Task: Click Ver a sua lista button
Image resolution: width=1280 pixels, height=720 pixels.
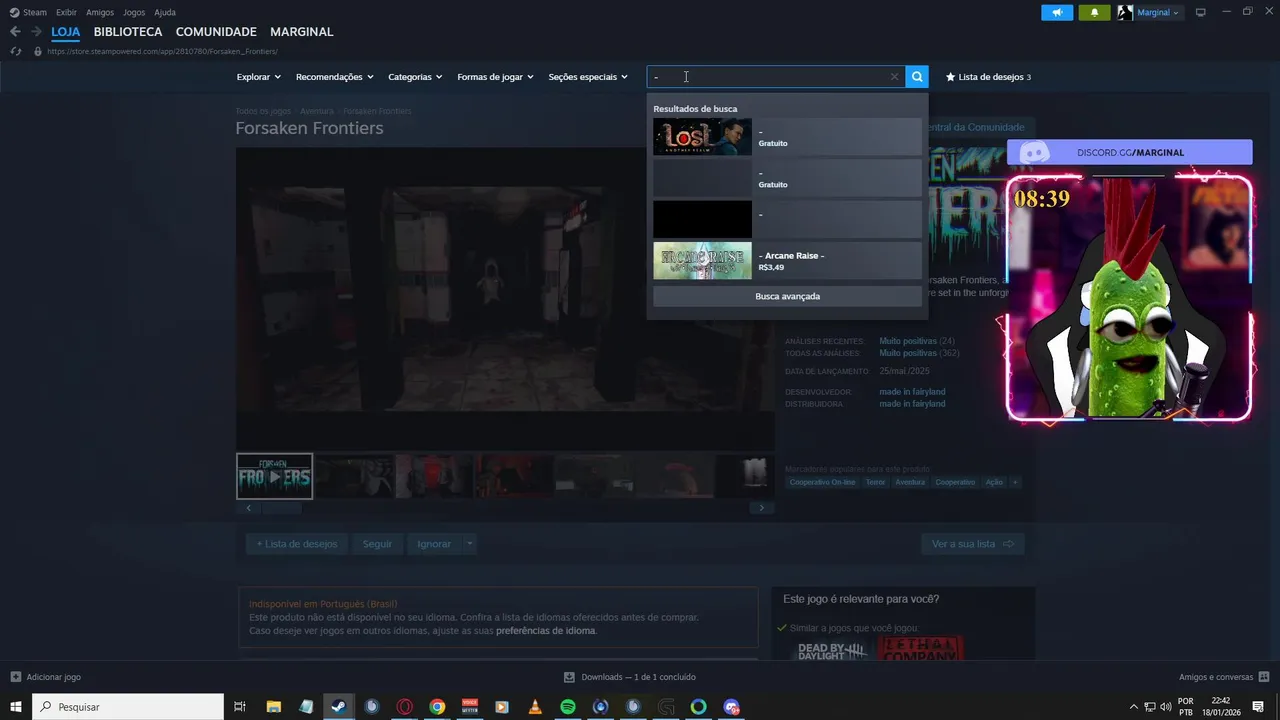Action: pos(972,544)
